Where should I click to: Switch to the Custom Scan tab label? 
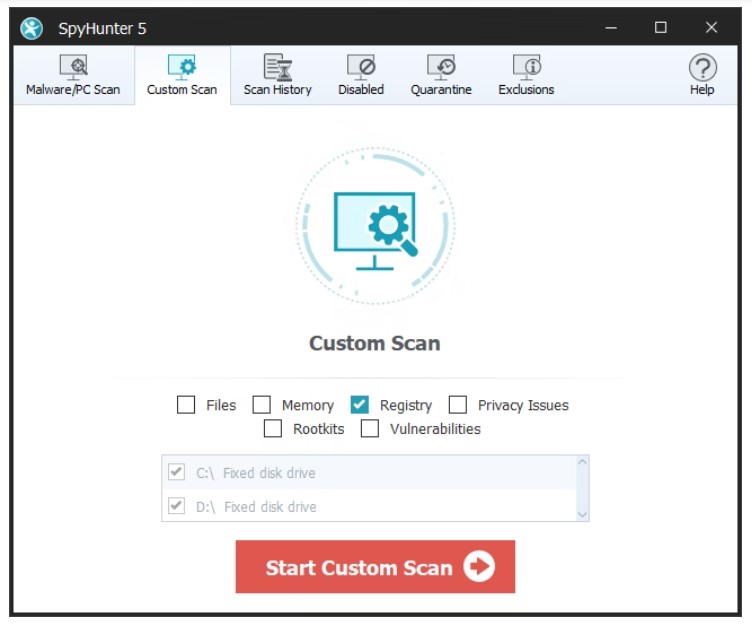point(182,90)
